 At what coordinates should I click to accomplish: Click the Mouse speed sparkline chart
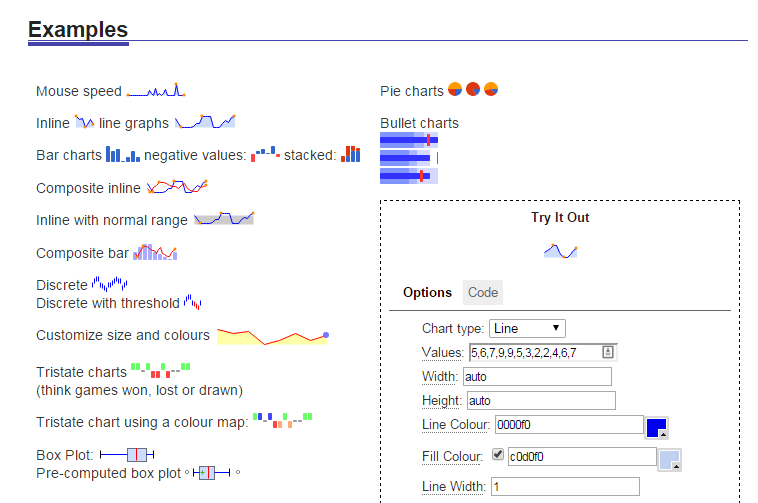click(155, 91)
